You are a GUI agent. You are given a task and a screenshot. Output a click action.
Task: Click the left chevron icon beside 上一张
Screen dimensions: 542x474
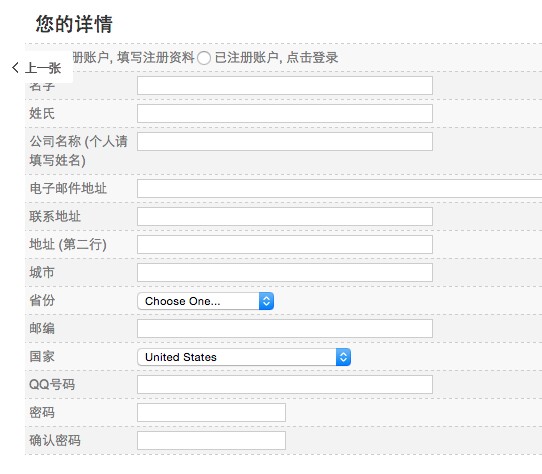(x=15, y=67)
